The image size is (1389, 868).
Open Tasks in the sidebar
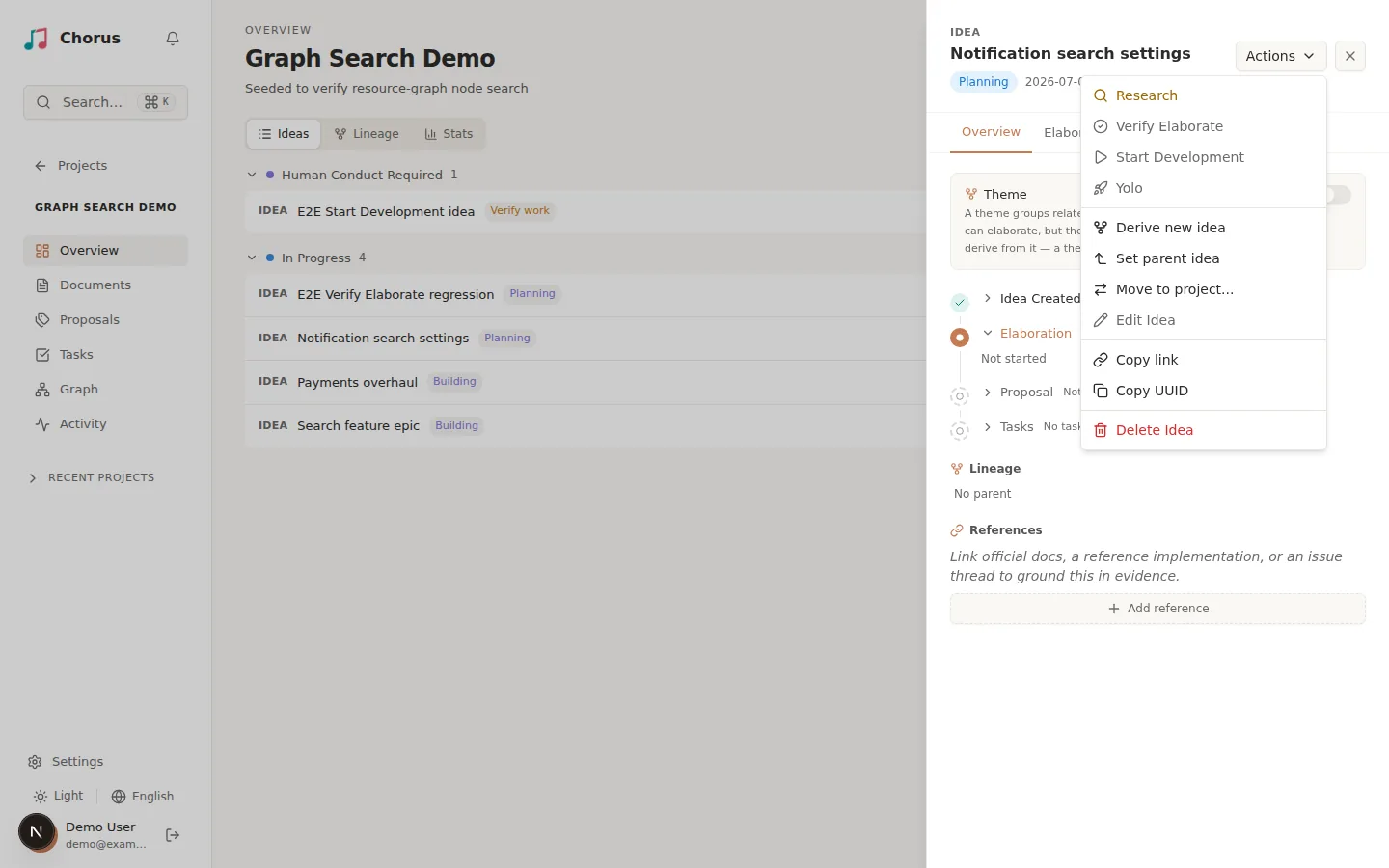tap(105, 355)
